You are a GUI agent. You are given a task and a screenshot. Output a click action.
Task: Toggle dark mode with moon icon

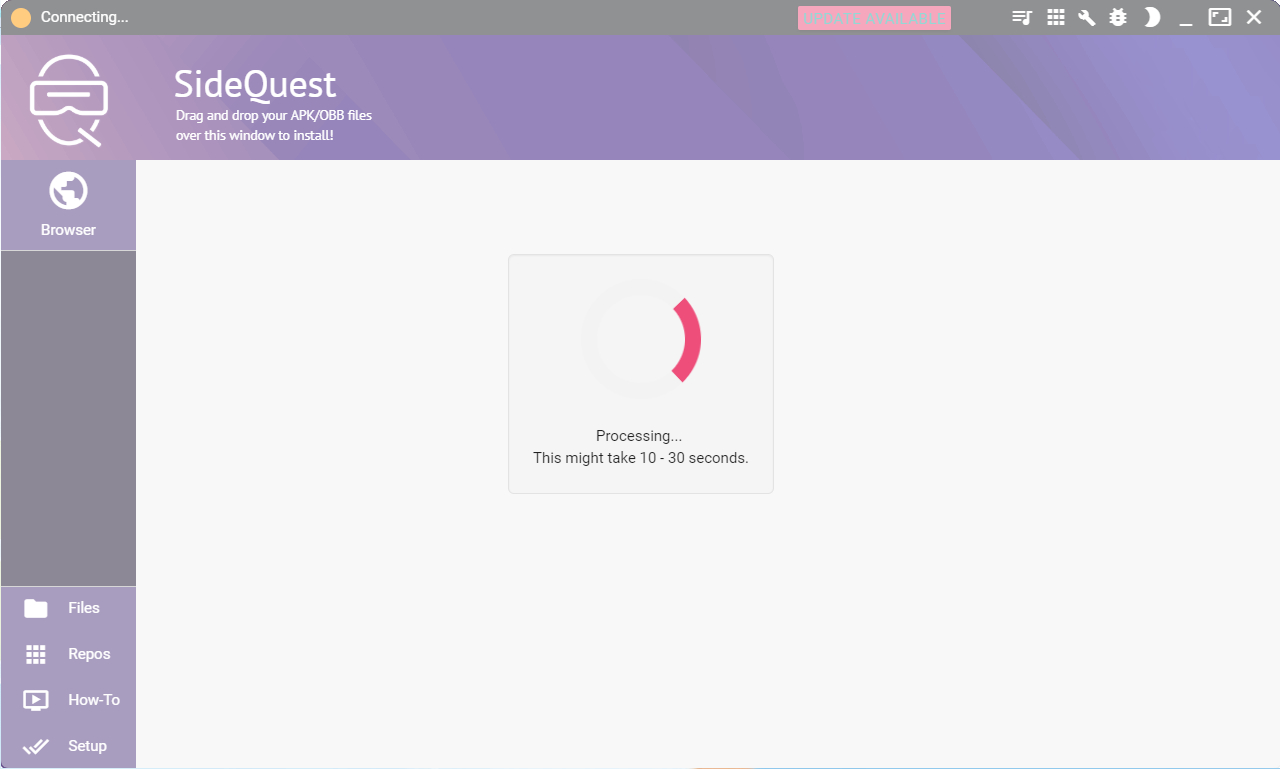pos(1152,17)
